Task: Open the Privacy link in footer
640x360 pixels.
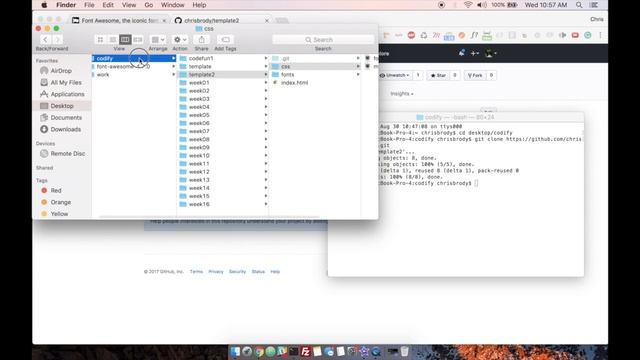Action: pos(216,272)
